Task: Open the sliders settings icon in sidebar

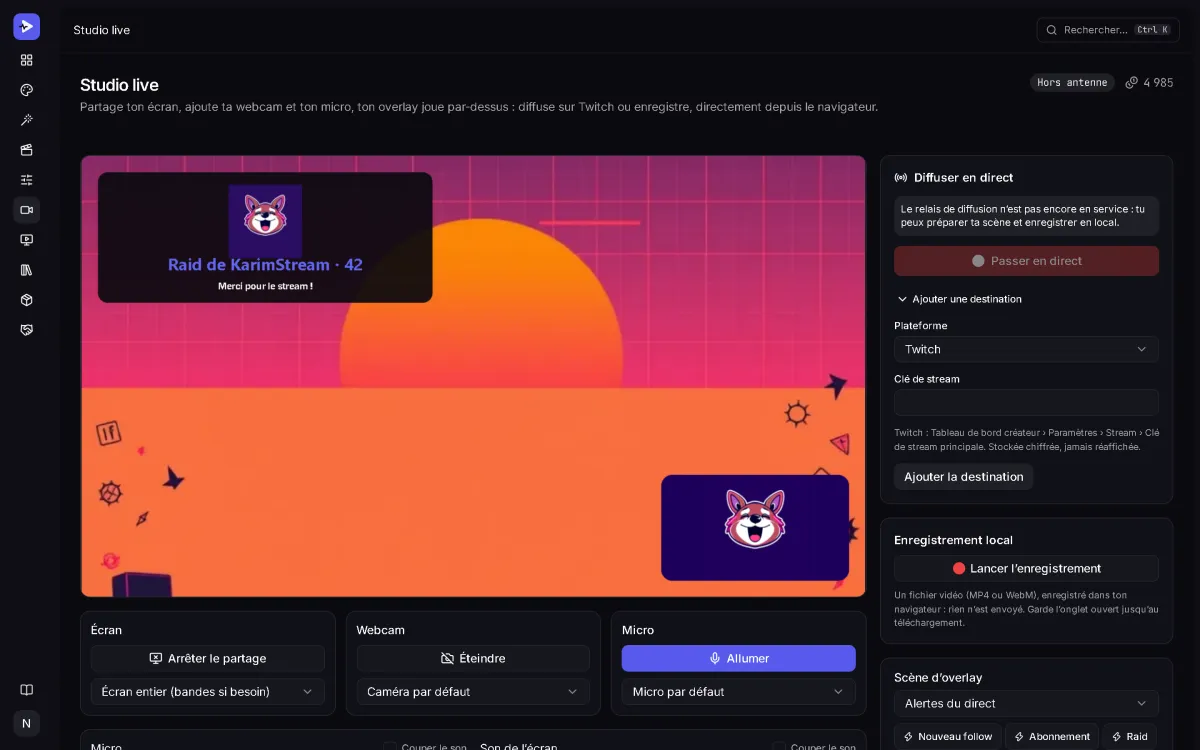Action: point(27,180)
